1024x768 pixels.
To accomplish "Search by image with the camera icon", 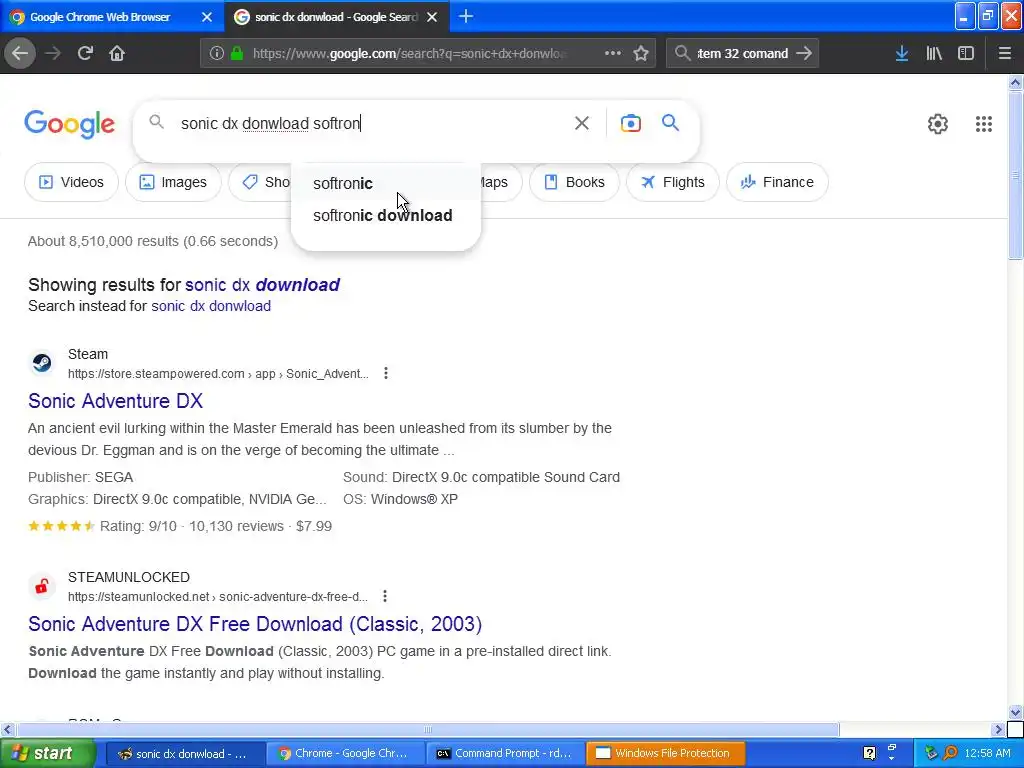I will [630, 123].
